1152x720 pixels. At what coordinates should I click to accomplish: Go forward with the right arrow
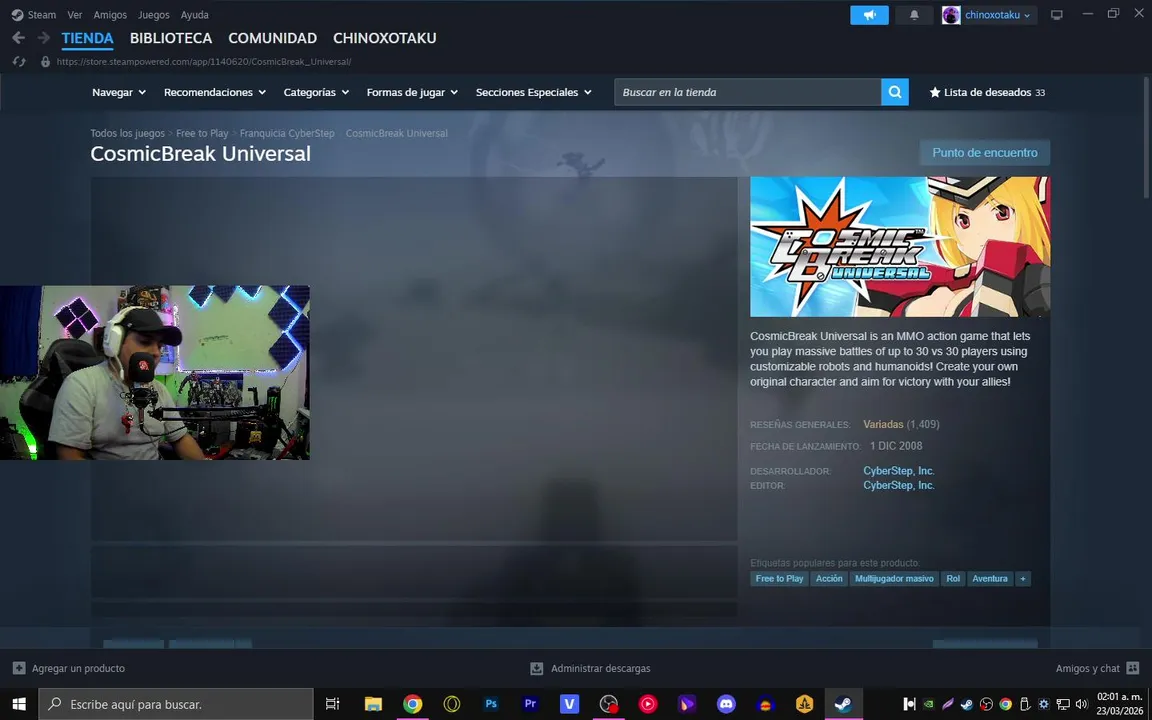(x=43, y=38)
